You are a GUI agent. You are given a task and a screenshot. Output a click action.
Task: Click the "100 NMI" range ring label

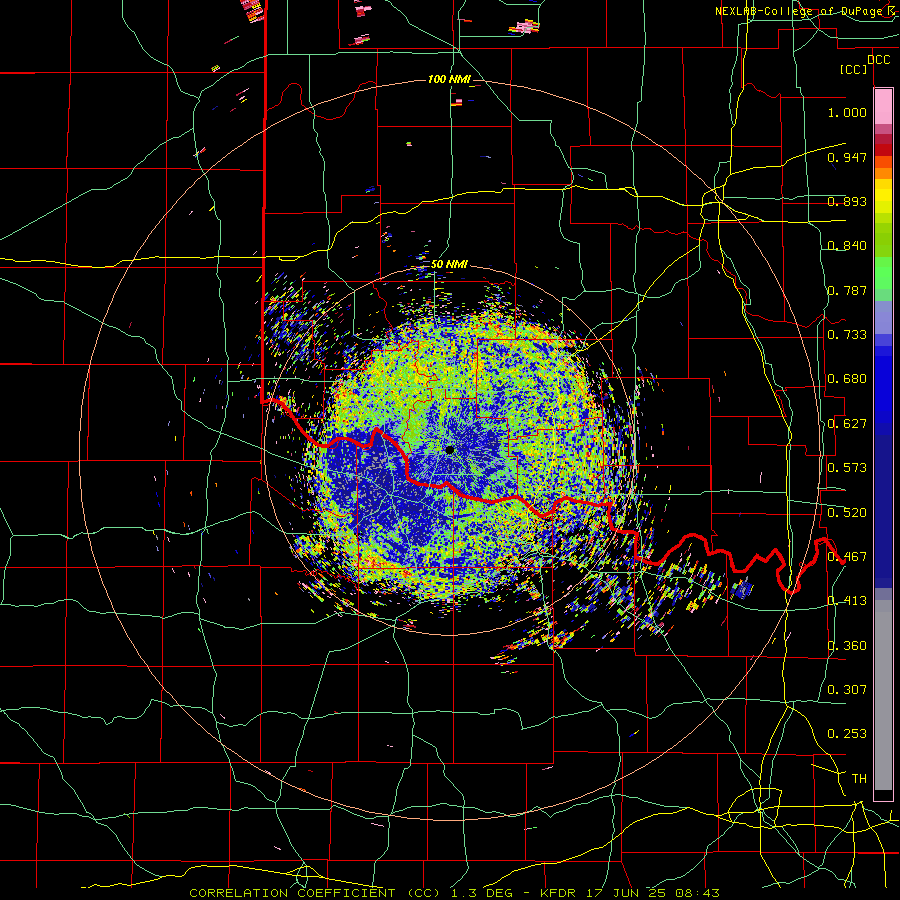coord(449,79)
